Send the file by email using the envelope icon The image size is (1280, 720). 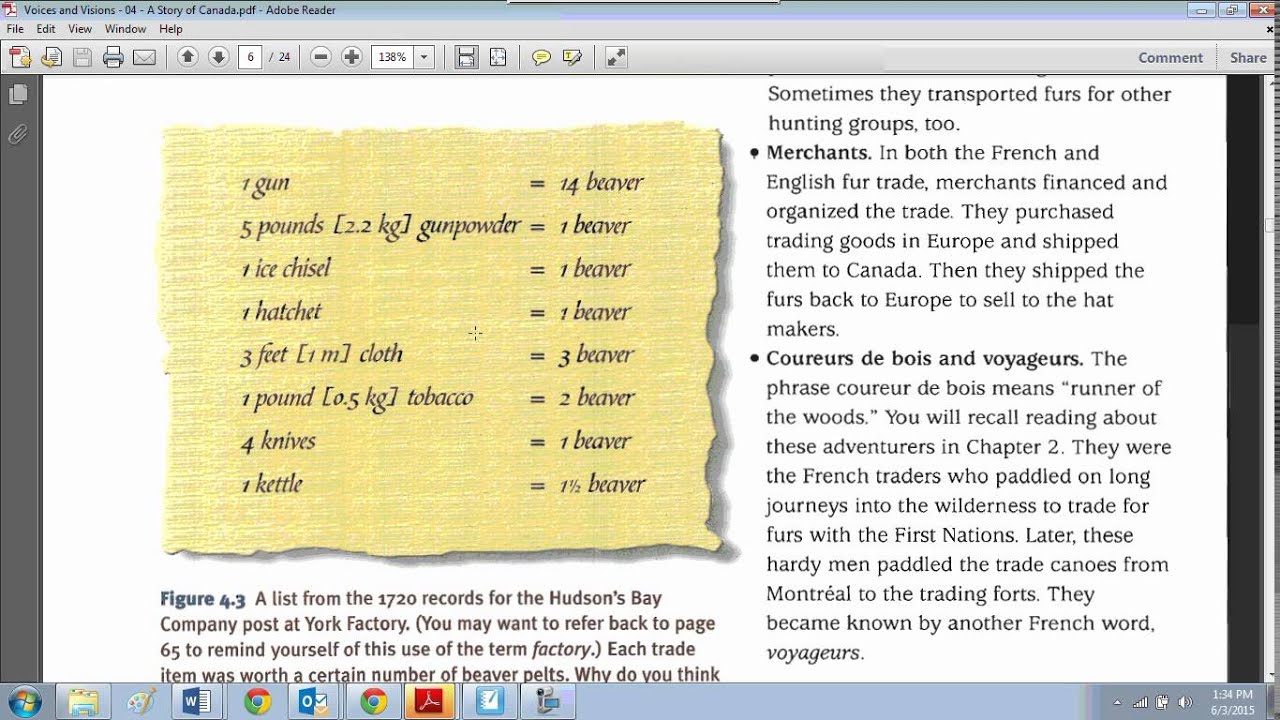tap(144, 57)
